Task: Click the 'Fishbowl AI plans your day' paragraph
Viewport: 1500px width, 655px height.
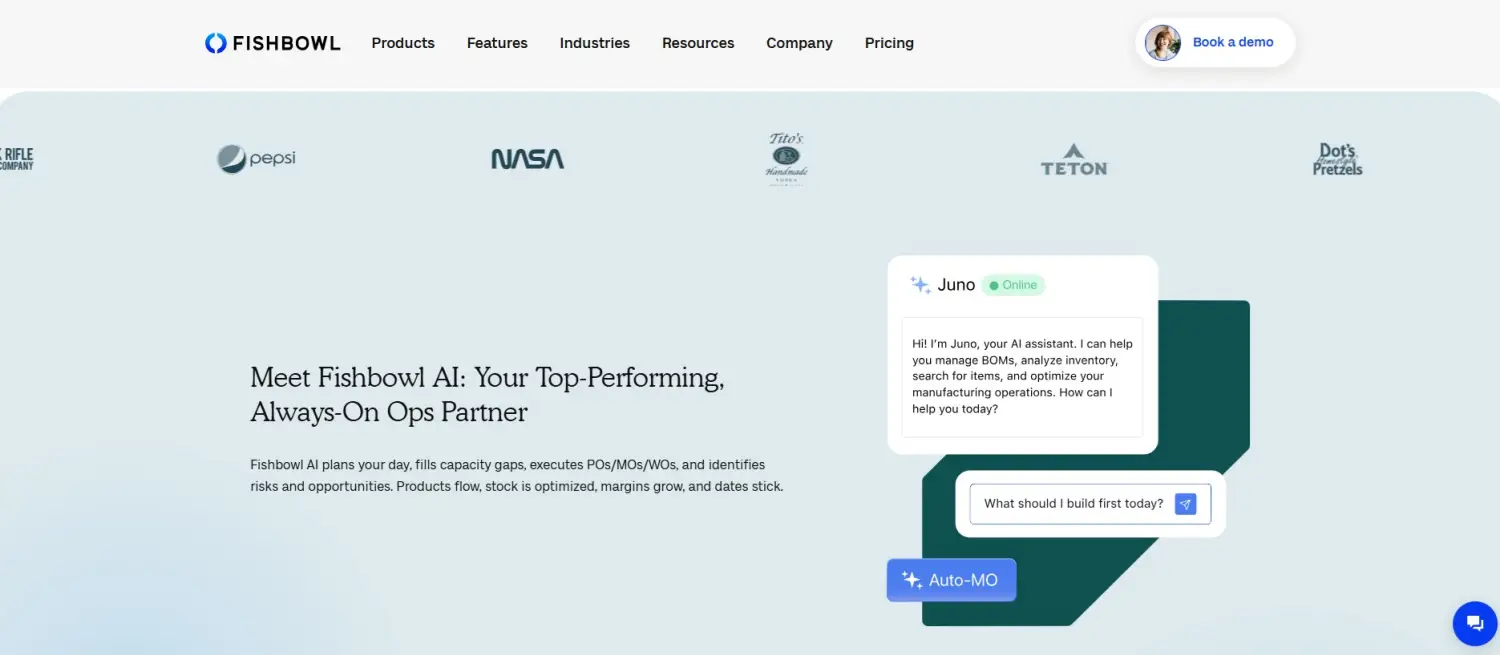Action: pos(517,476)
